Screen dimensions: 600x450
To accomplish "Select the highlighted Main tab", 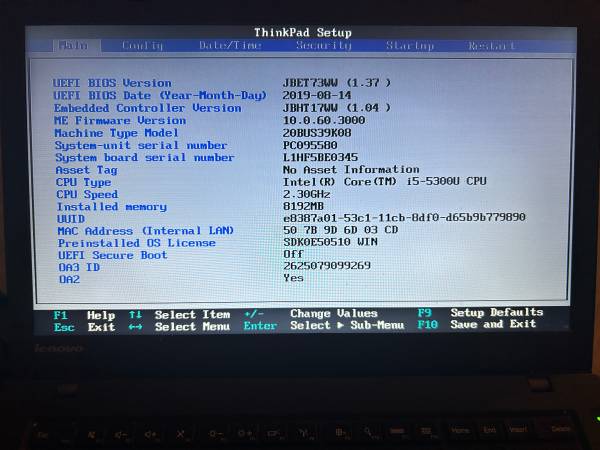I will [x=73, y=45].
